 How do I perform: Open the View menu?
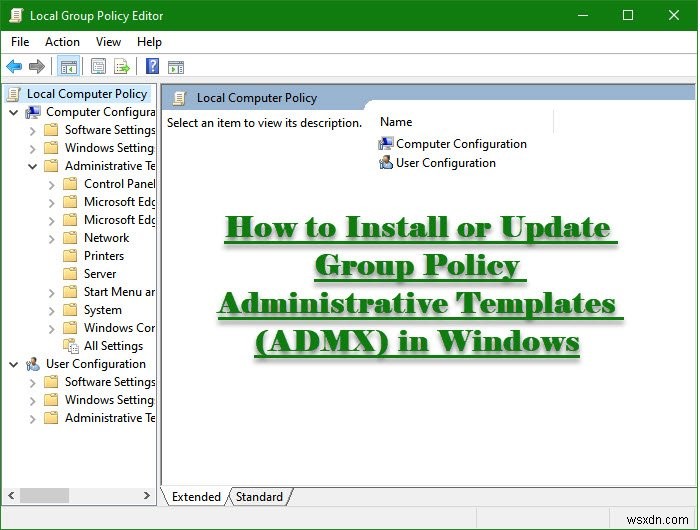click(108, 42)
